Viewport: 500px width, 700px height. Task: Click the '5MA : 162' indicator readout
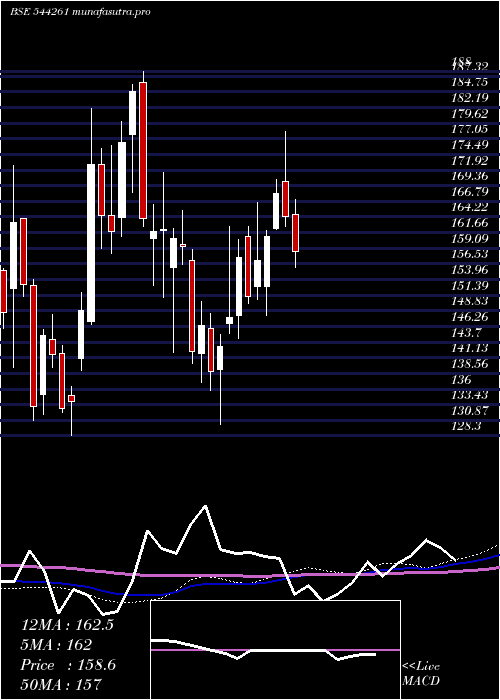pos(56,645)
